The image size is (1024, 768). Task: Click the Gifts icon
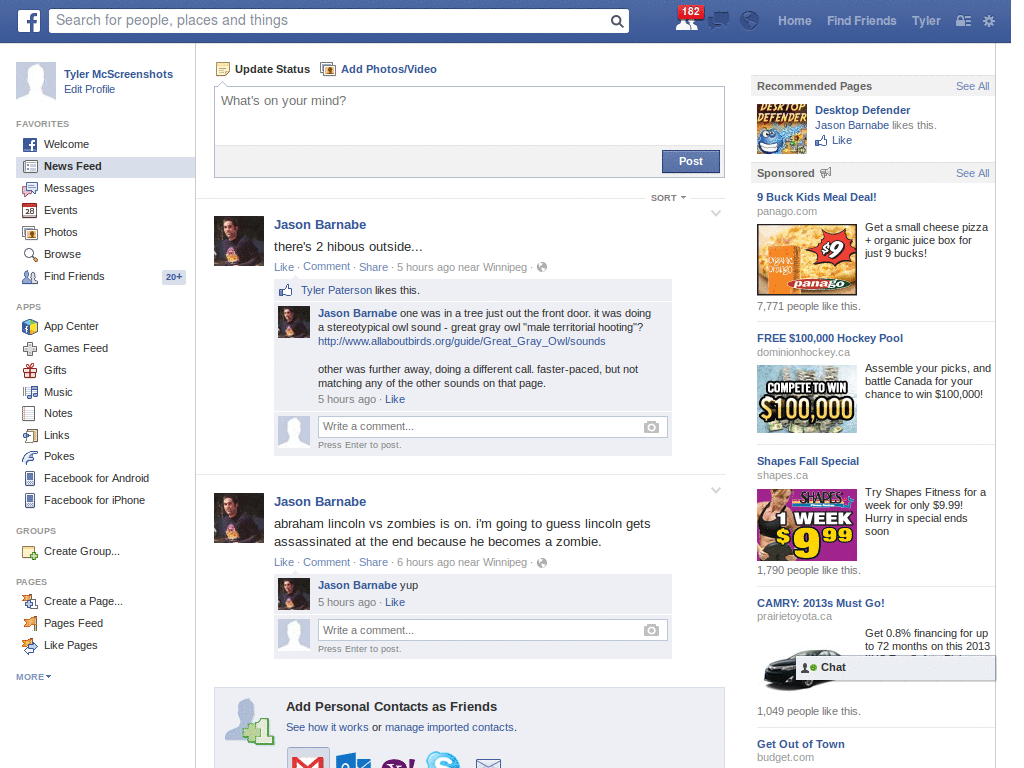30,370
